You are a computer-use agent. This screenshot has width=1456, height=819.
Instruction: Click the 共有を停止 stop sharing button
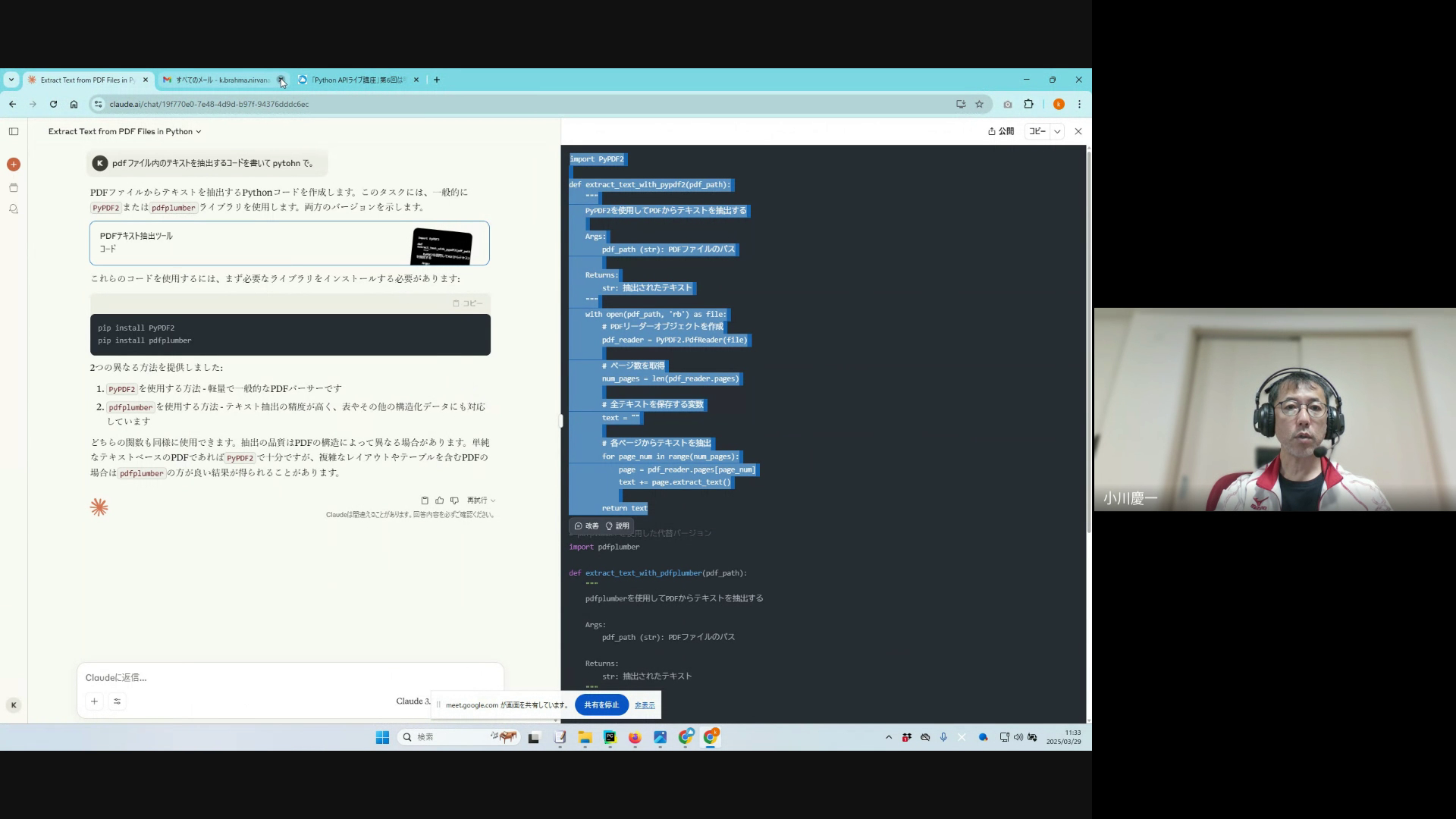[601, 704]
